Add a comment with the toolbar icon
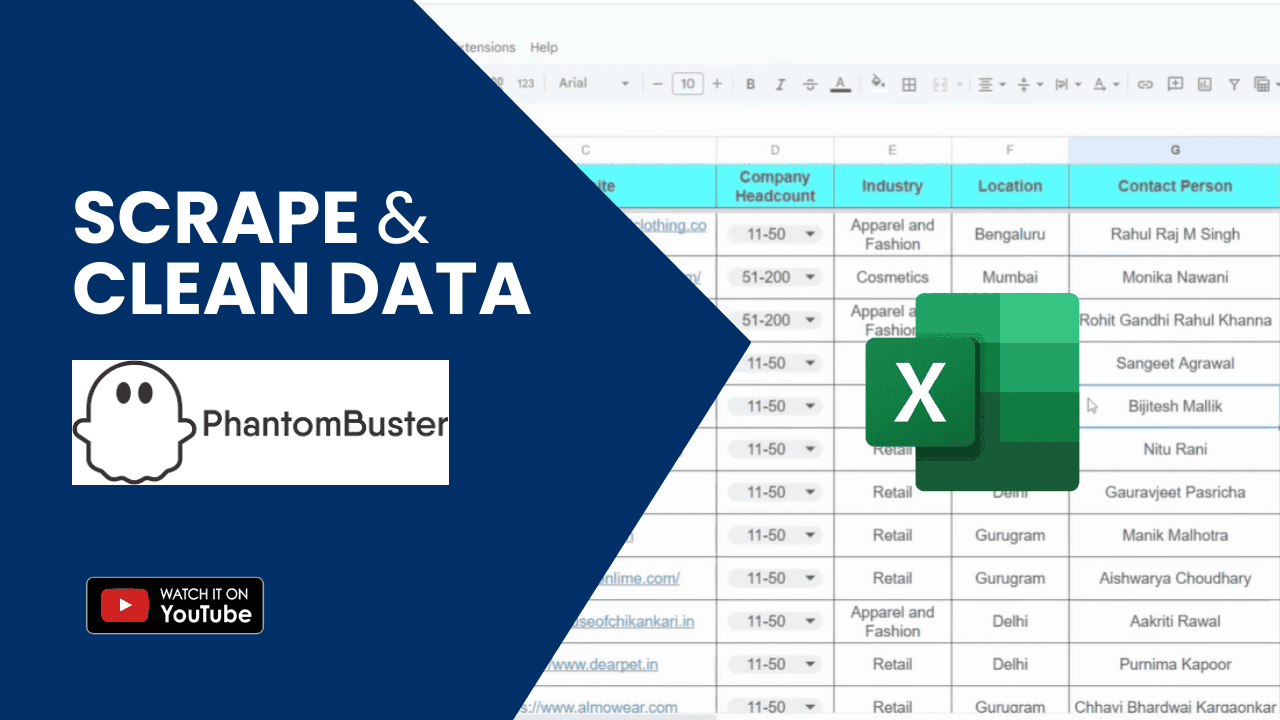The height and width of the screenshot is (720, 1280). tap(1175, 84)
